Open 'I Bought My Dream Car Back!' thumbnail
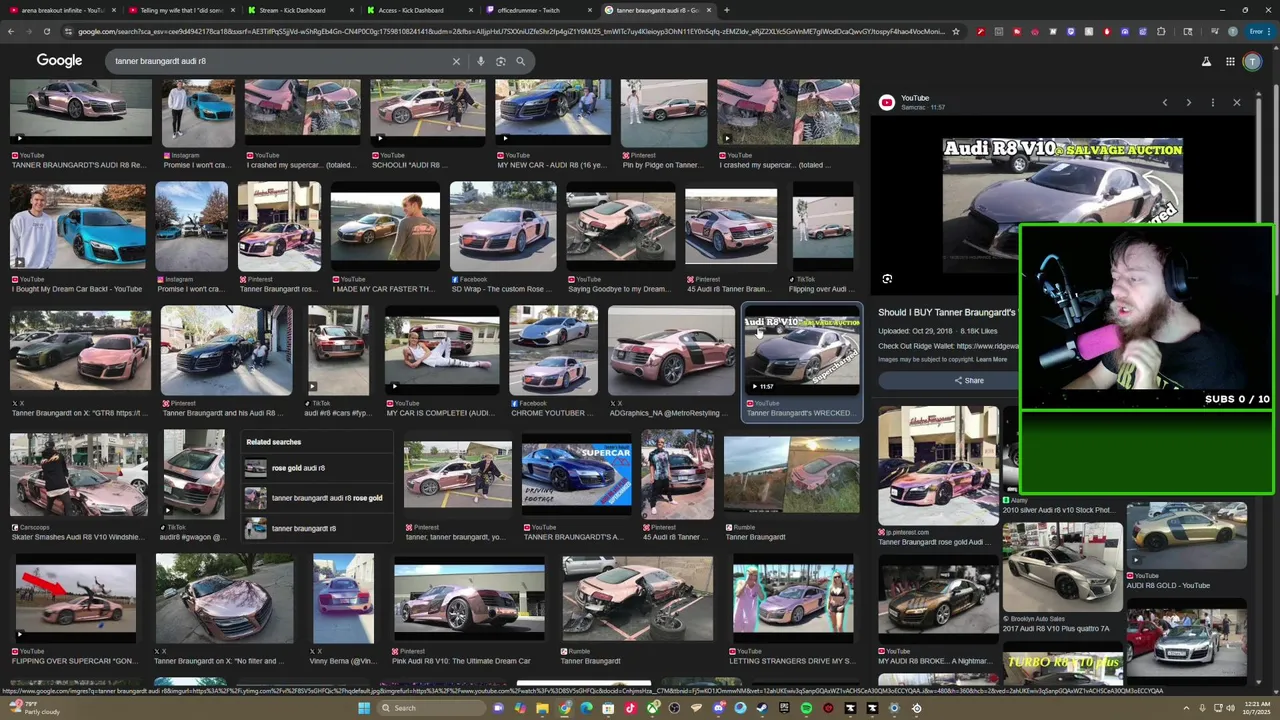 coord(77,226)
